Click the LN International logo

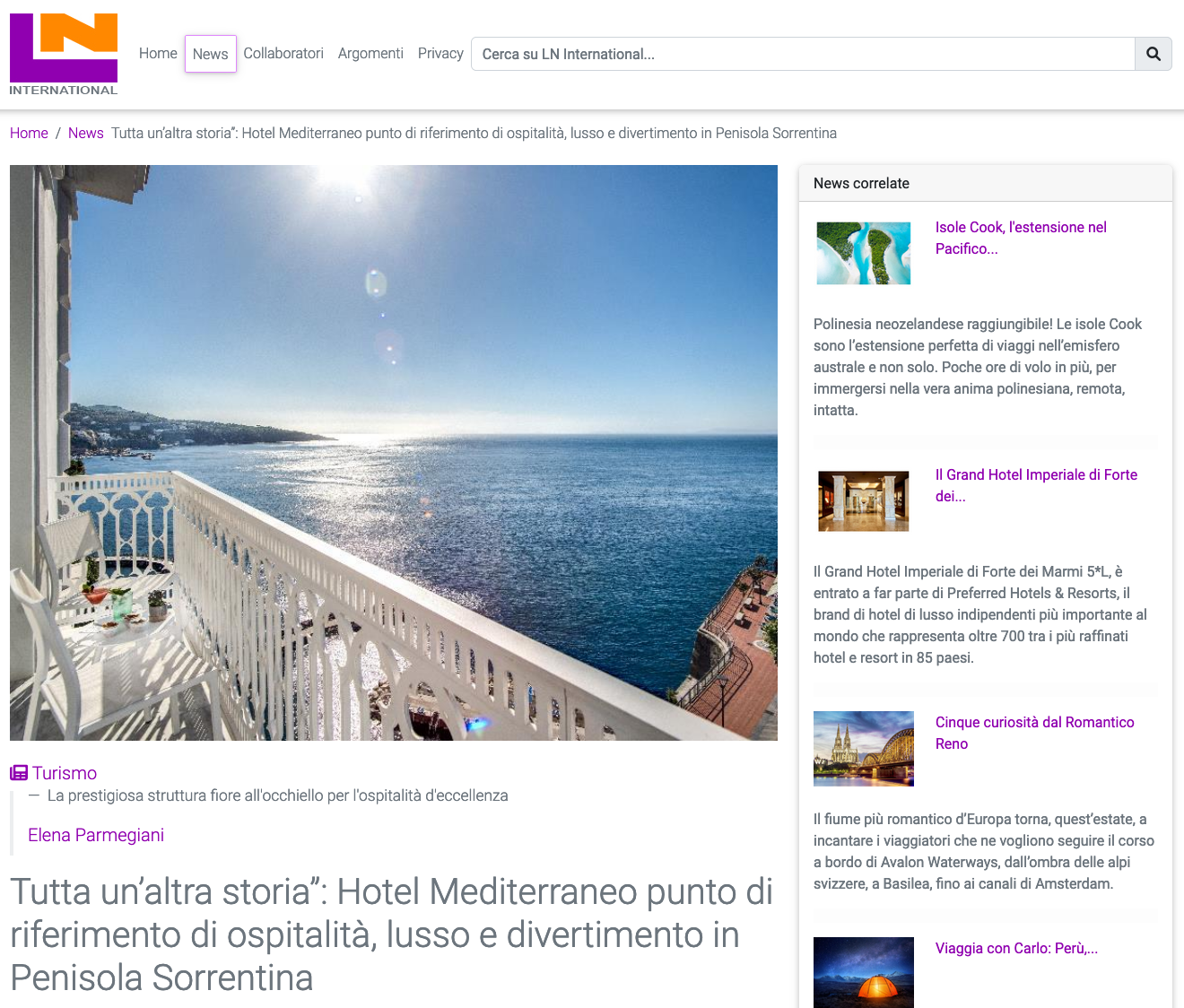[x=64, y=54]
